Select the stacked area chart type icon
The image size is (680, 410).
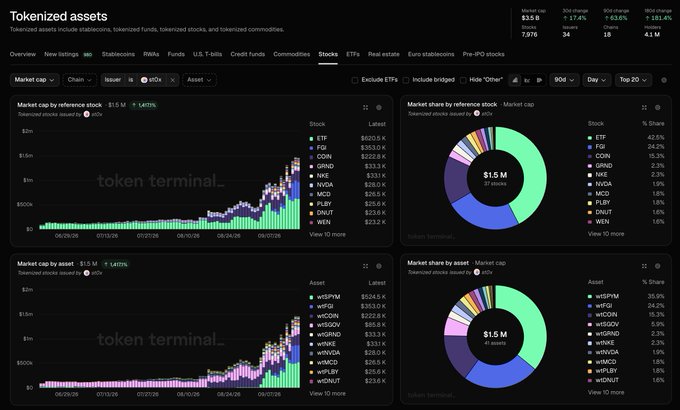[515, 80]
